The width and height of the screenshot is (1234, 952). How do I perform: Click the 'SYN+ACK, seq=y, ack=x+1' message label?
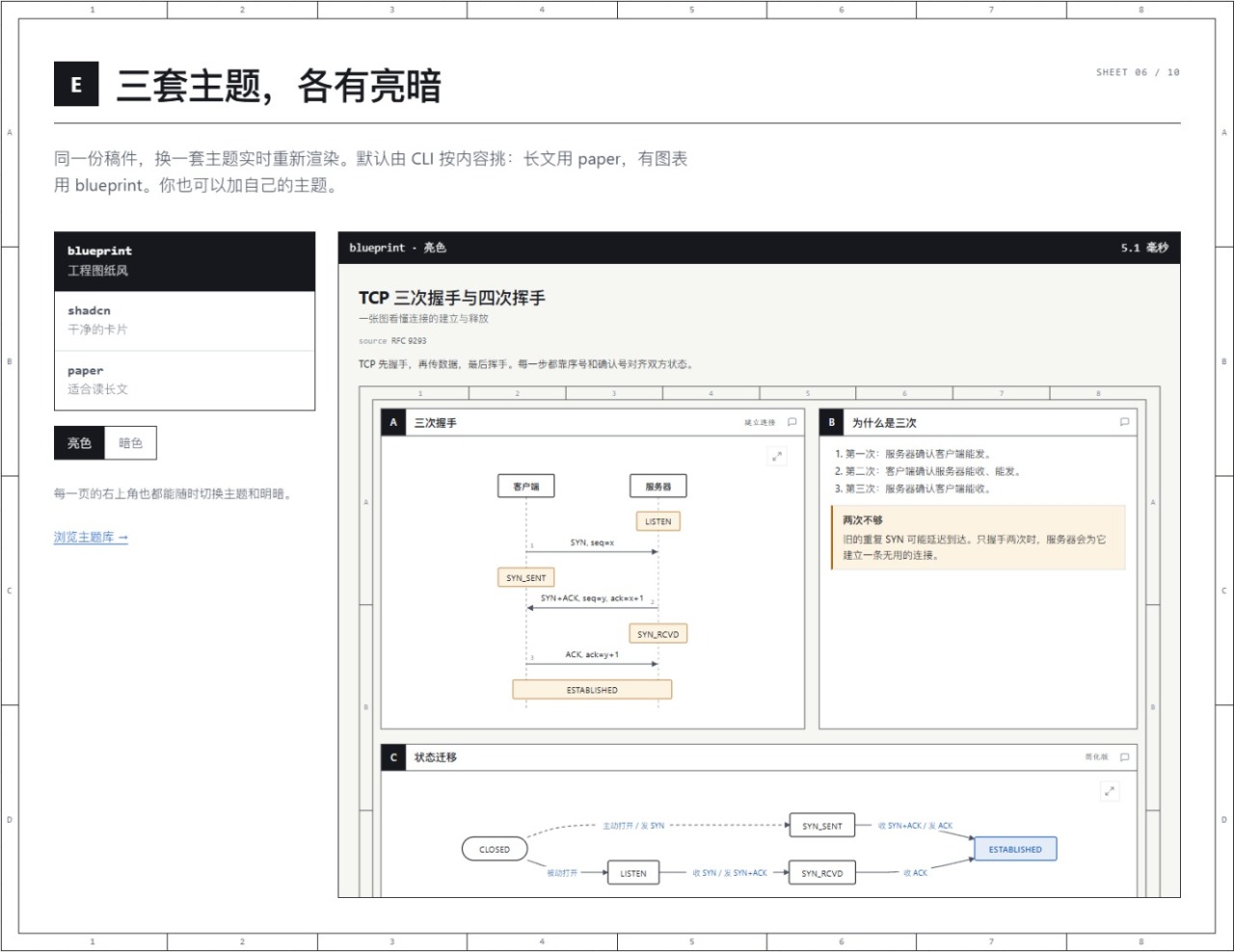click(x=592, y=598)
